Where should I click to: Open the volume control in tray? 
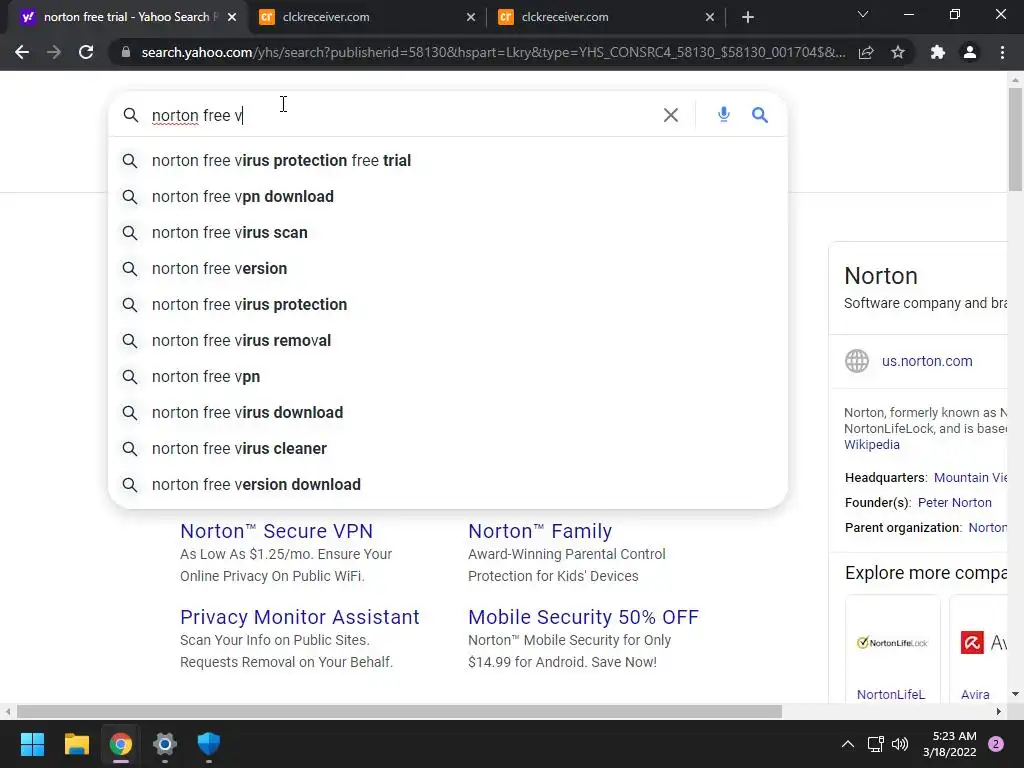tap(900, 744)
